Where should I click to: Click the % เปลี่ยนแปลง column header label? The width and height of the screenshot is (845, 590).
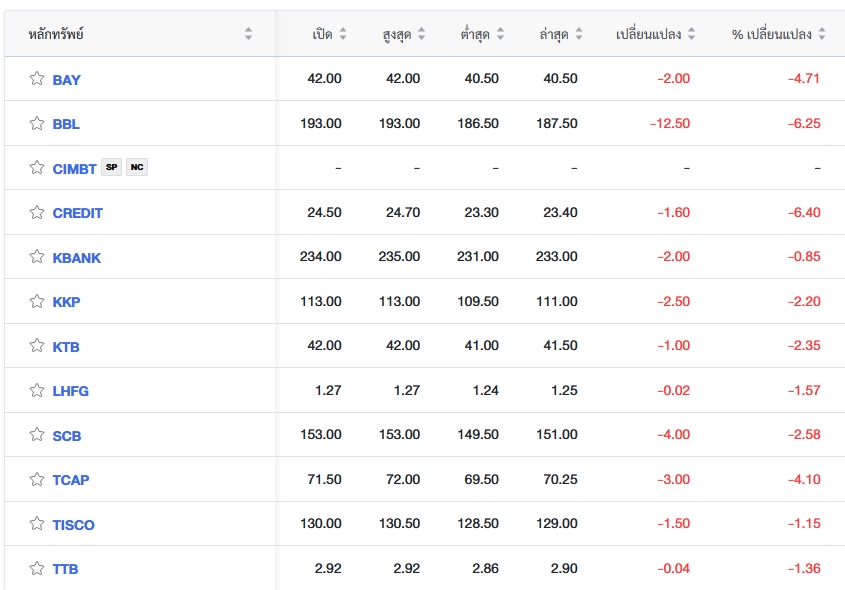[772, 34]
